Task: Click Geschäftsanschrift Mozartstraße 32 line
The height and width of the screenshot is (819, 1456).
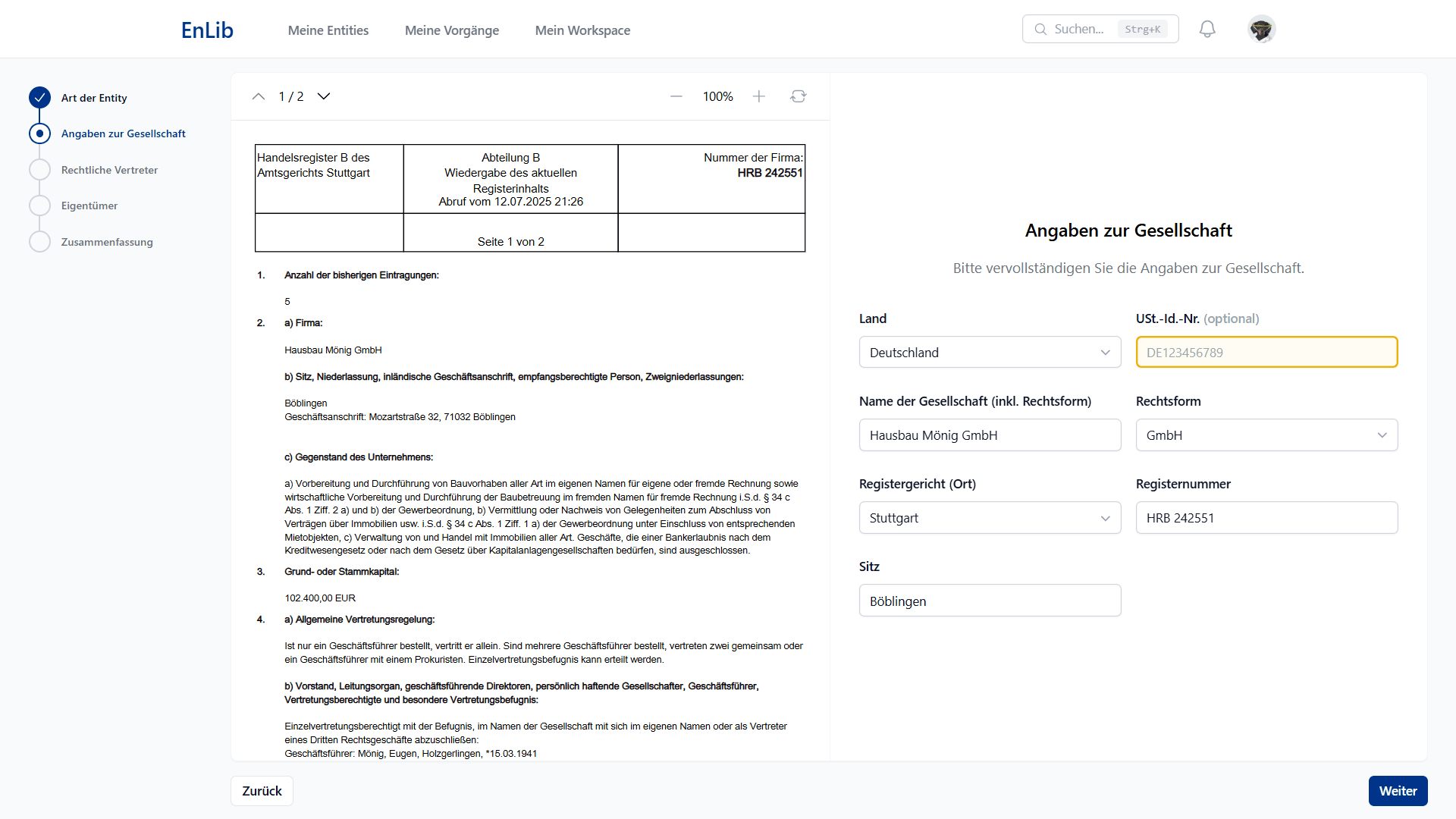Action: [400, 417]
